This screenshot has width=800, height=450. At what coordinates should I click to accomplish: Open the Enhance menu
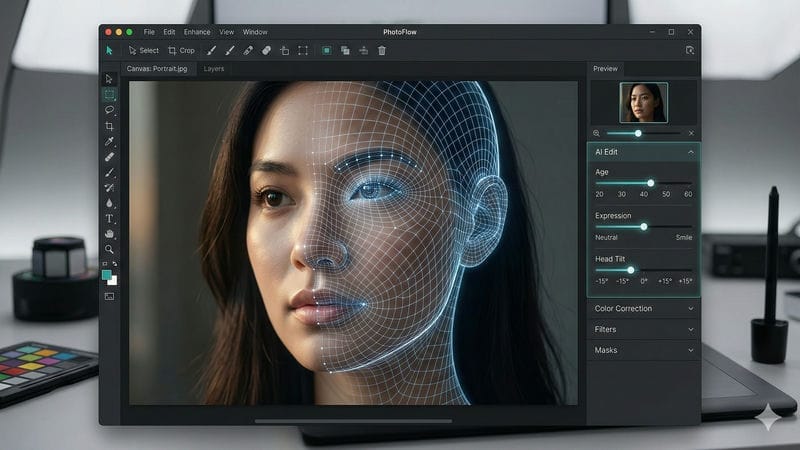[x=197, y=32]
